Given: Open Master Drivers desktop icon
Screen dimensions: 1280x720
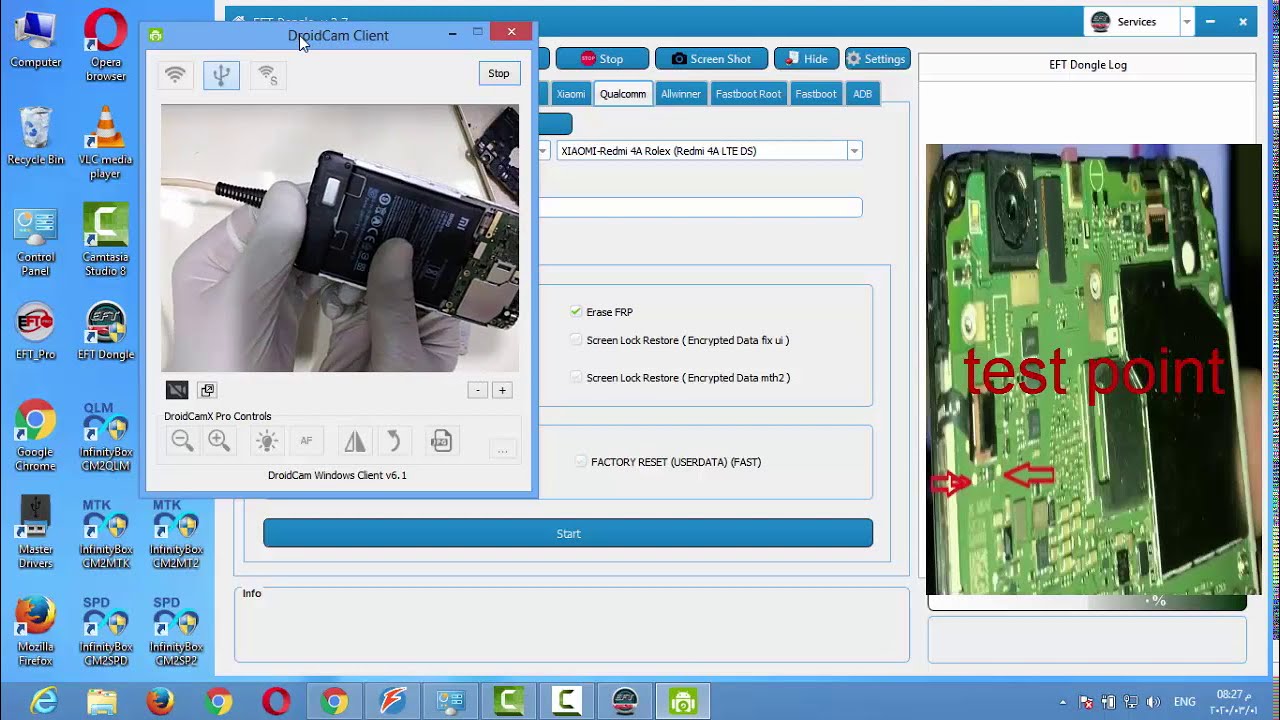Looking at the screenshot, I should coord(36,533).
